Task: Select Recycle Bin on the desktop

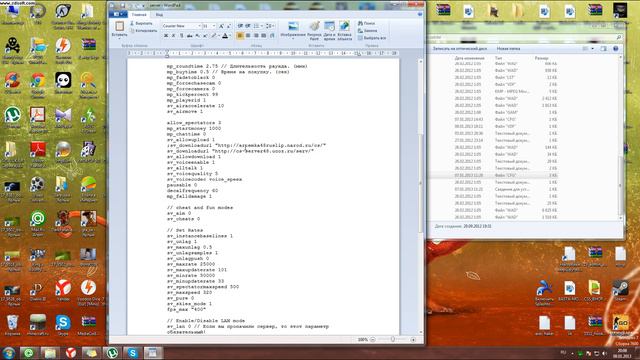Action: coord(12,325)
